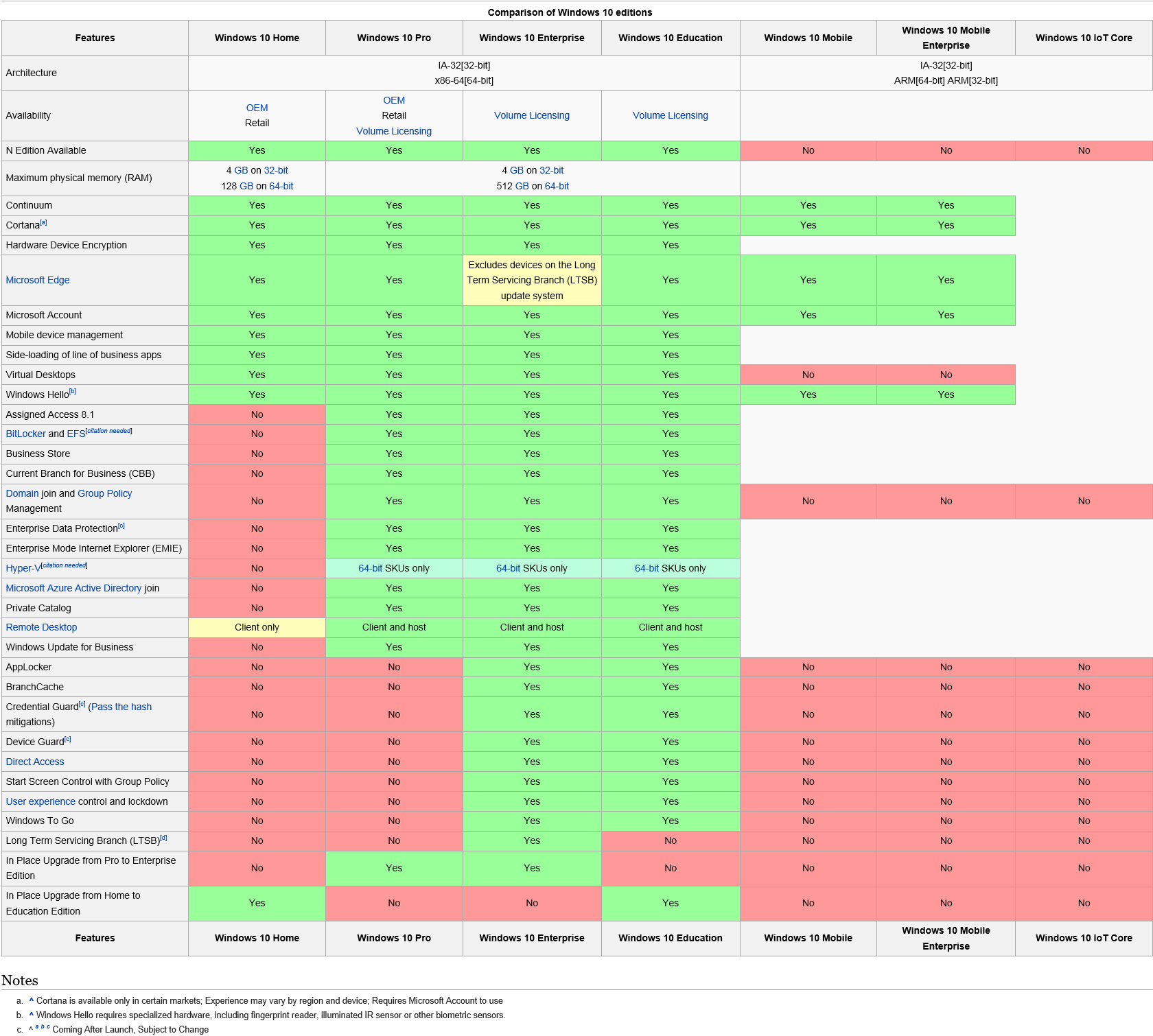The height and width of the screenshot is (1036, 1153).
Task: Click the 'N Edition Available' row label
Action: 46,150
